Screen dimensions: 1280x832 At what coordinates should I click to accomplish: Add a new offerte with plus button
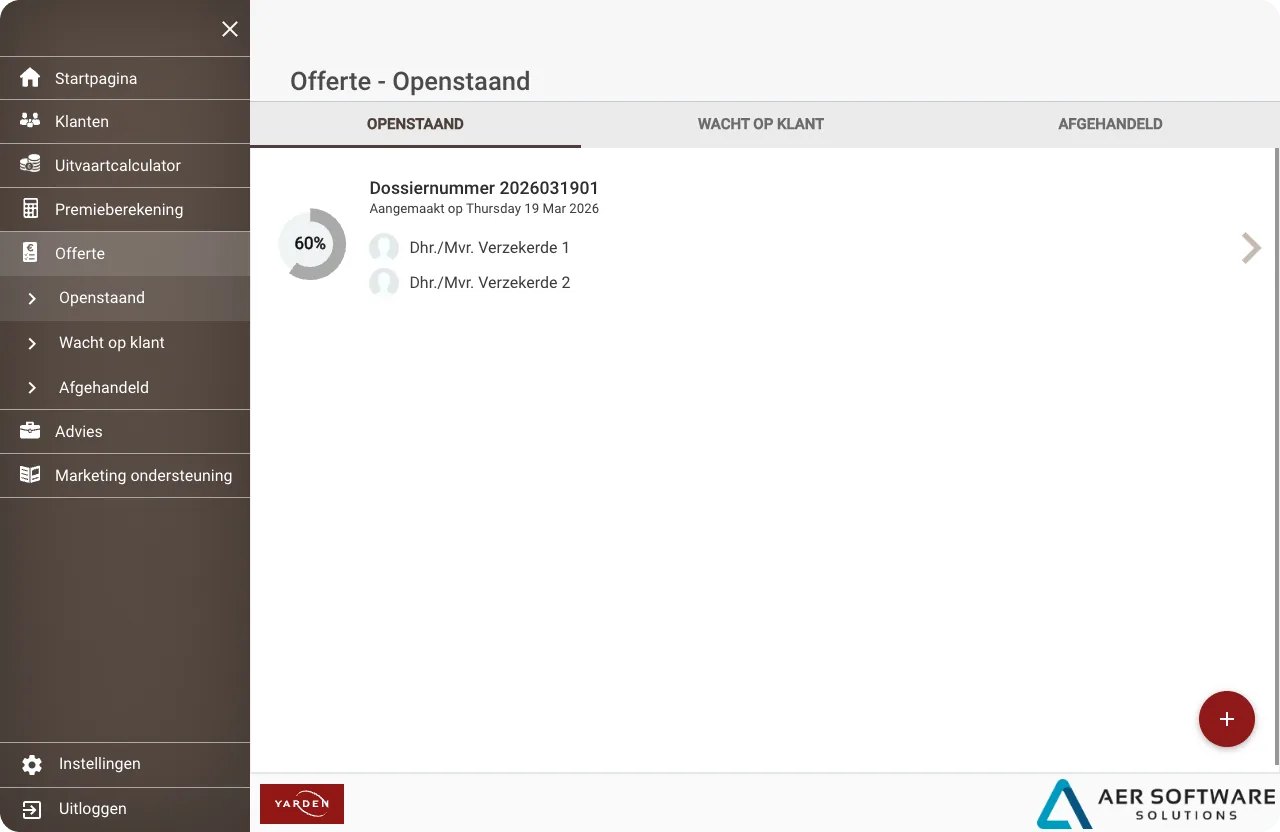click(x=1227, y=719)
